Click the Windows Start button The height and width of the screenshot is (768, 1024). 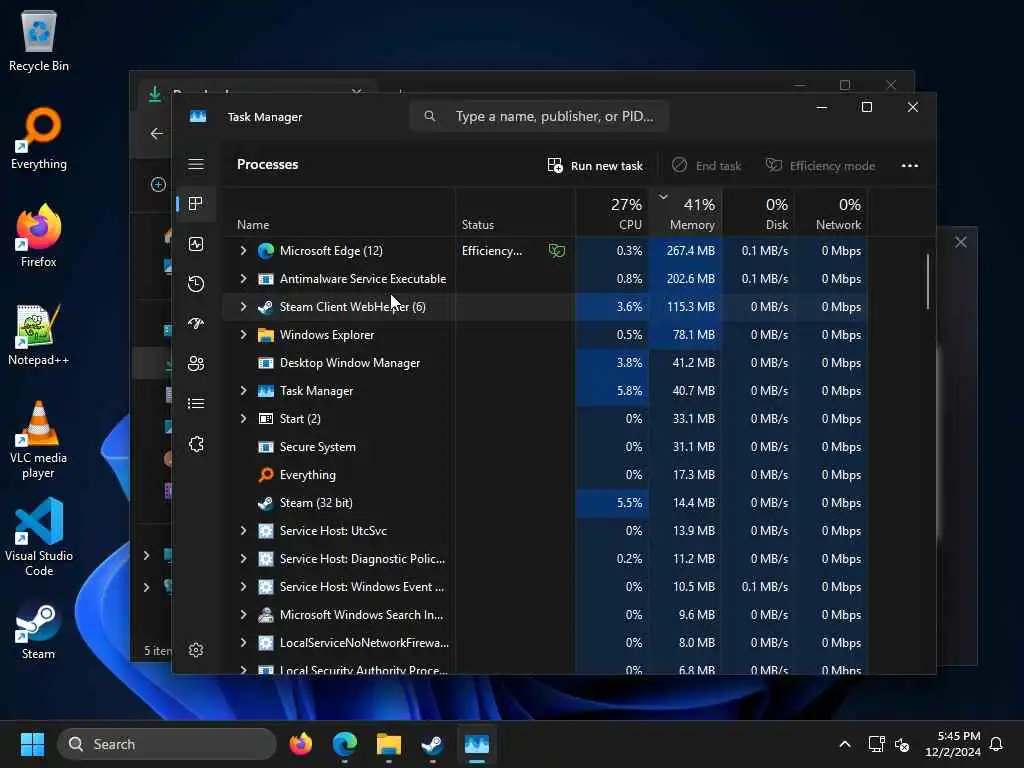click(32, 744)
